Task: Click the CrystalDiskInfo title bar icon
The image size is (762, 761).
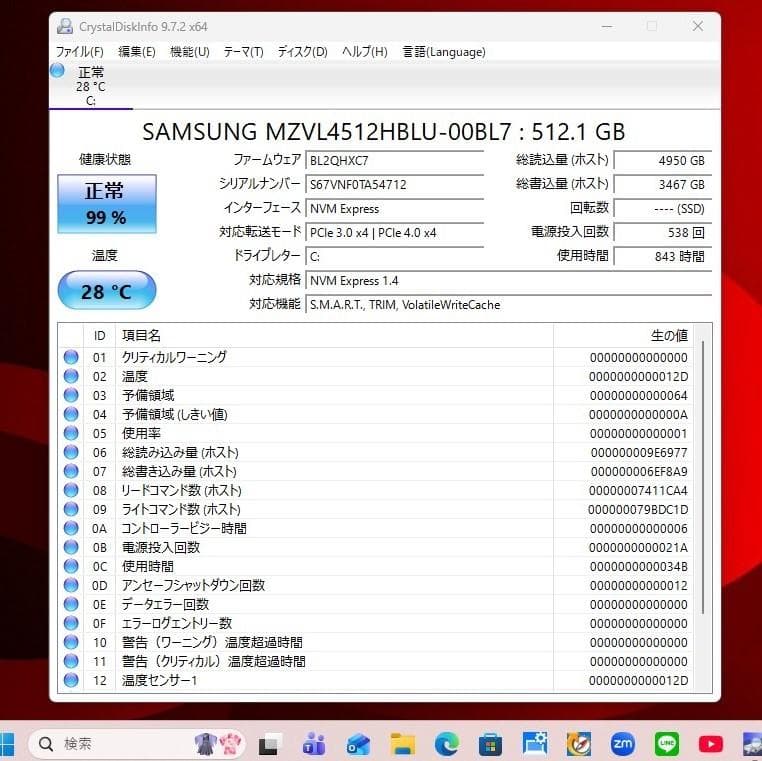Action: pyautogui.click(x=65, y=26)
